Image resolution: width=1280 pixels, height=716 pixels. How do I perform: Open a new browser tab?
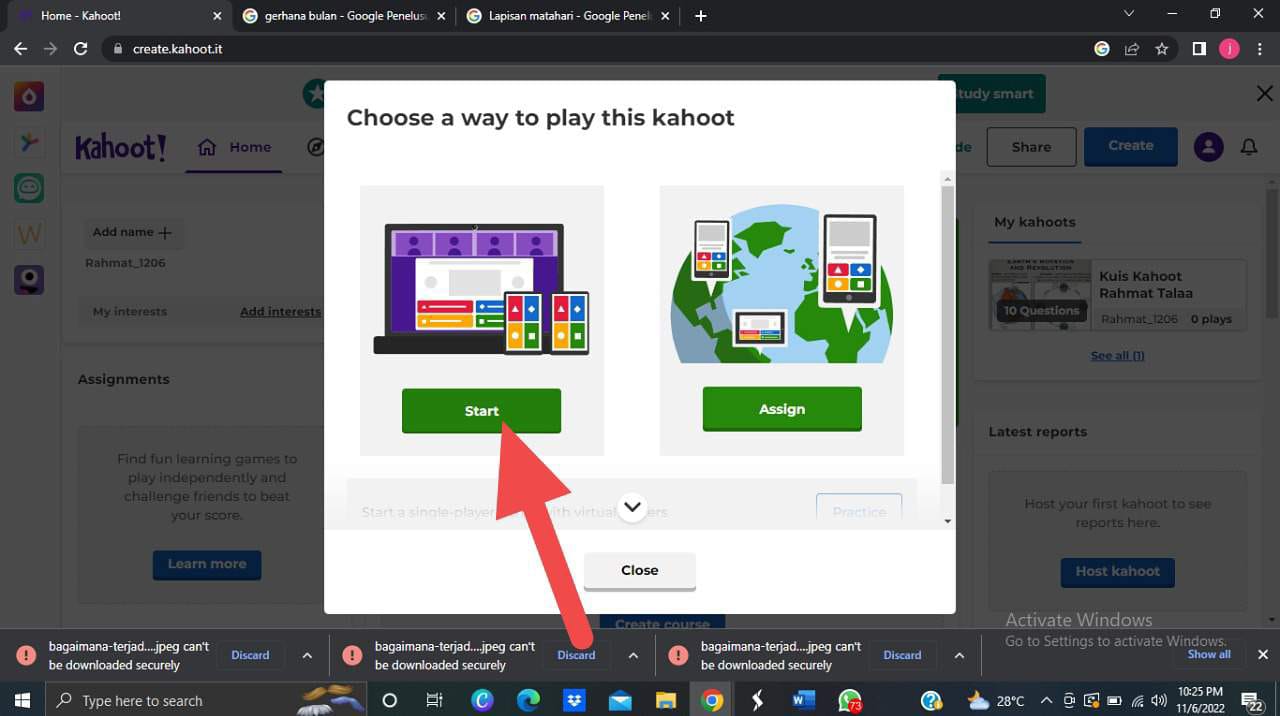tap(700, 16)
